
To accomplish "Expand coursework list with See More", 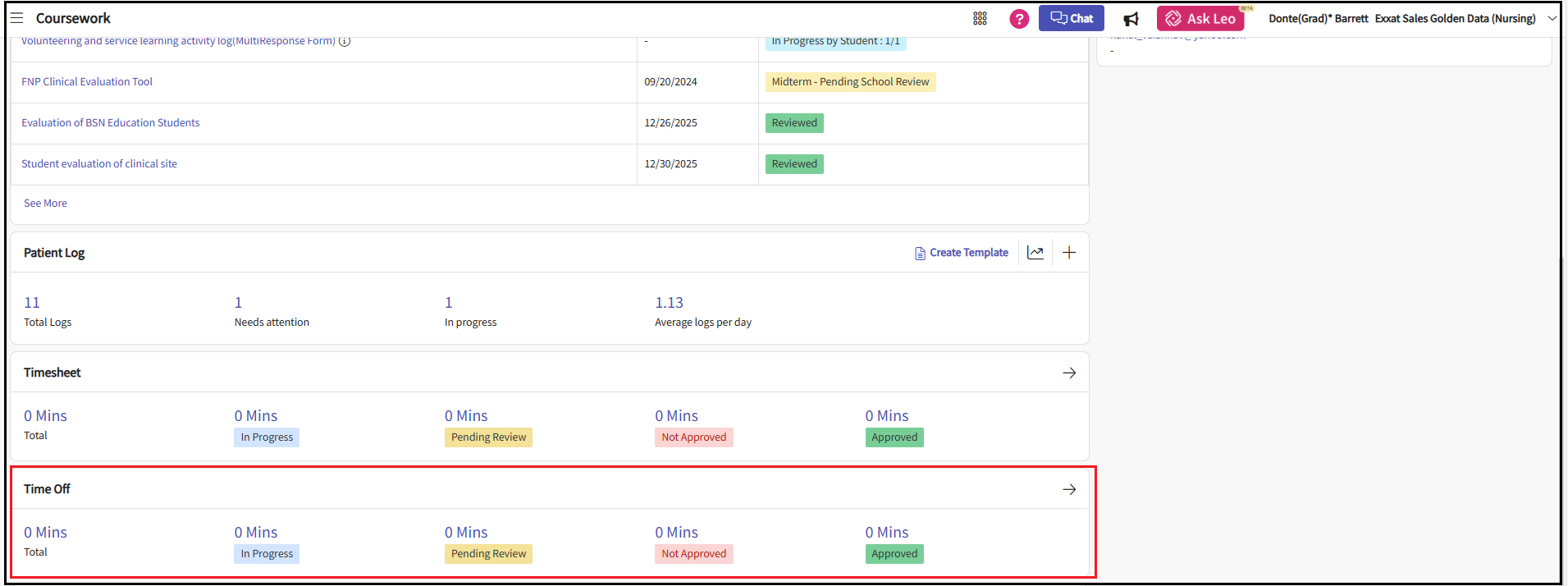I will click(x=45, y=204).
